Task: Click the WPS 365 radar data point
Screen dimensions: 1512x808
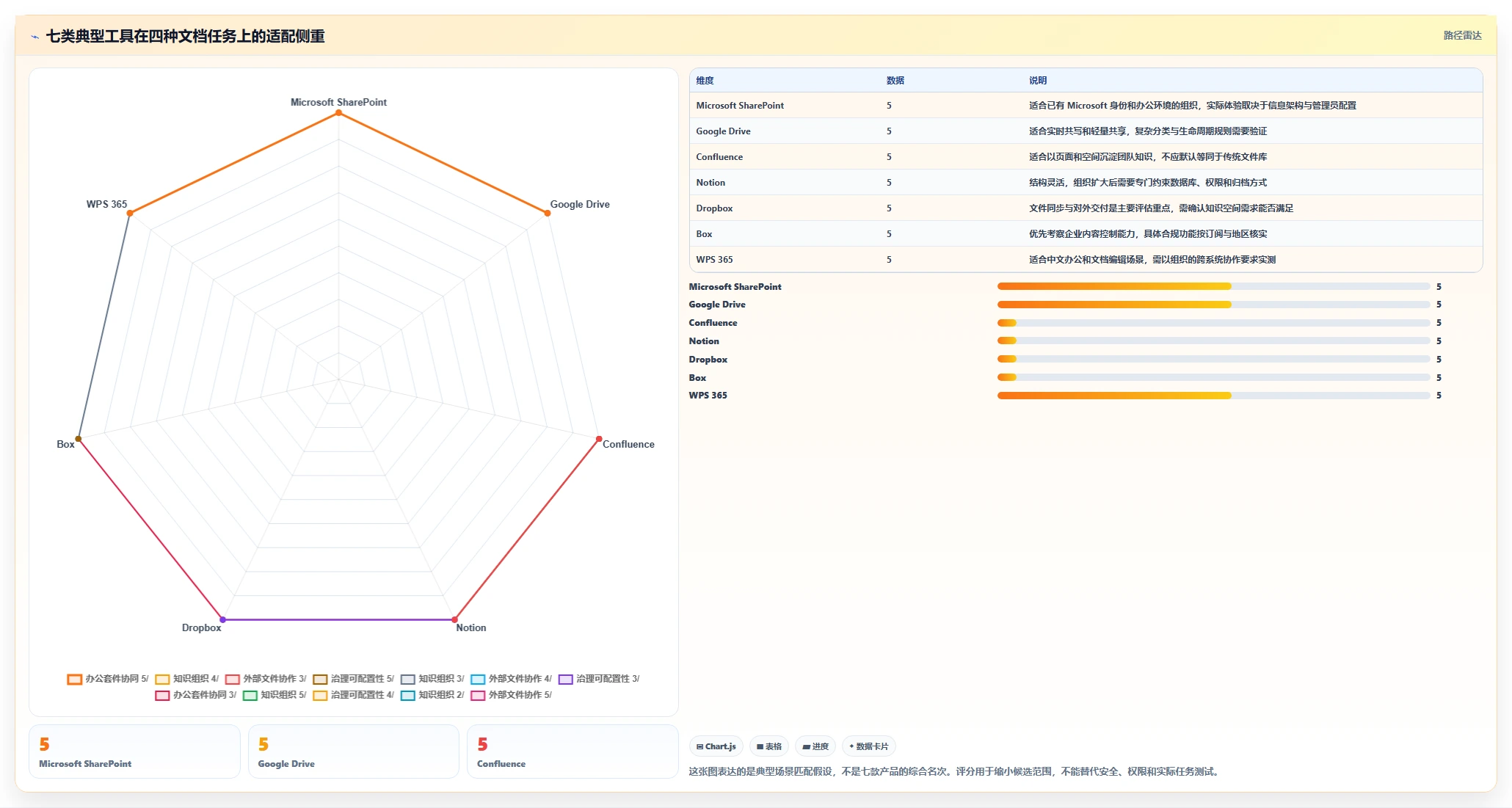Action: click(x=130, y=213)
